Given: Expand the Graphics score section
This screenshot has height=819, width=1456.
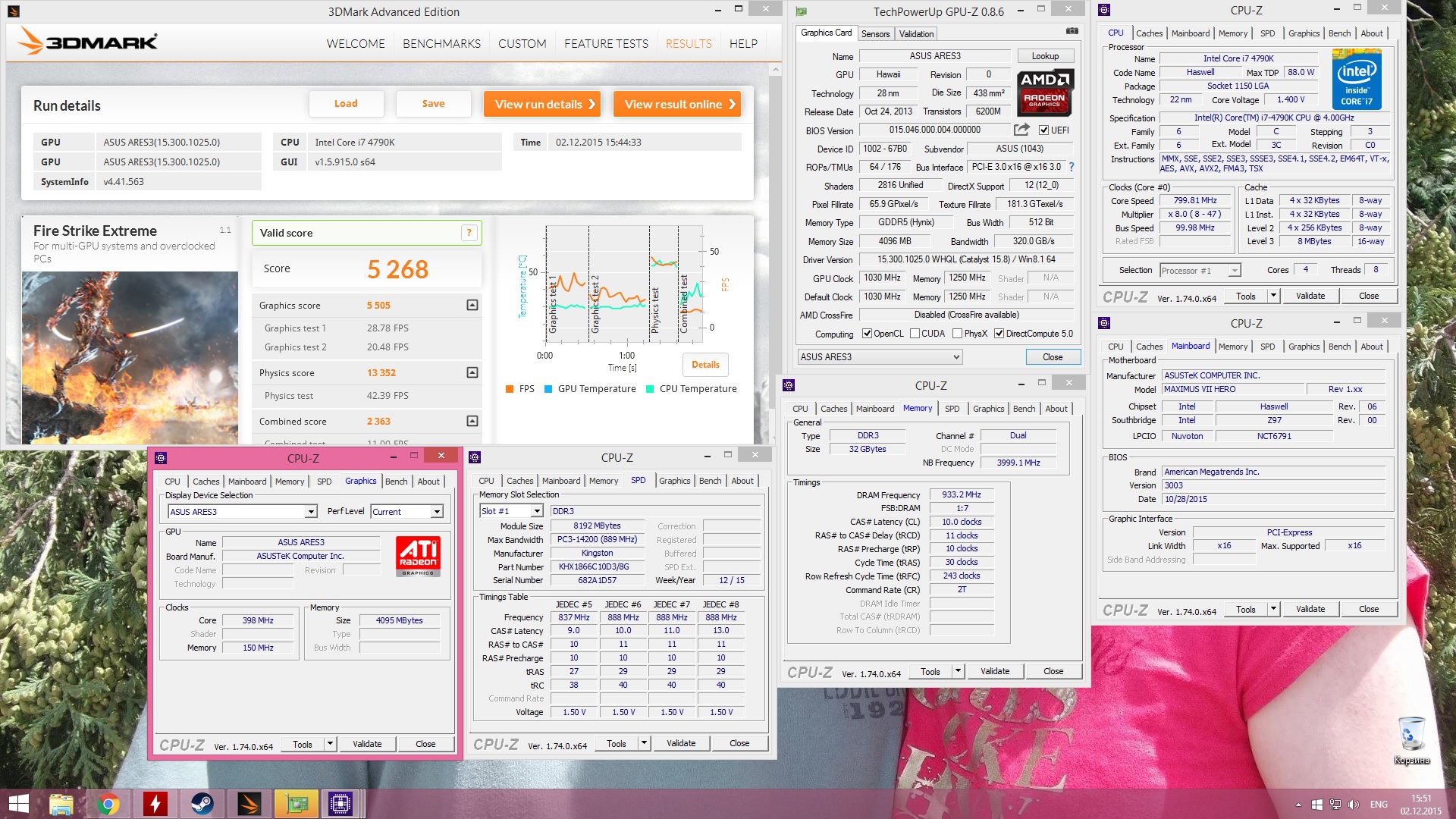Looking at the screenshot, I should pyautogui.click(x=472, y=306).
